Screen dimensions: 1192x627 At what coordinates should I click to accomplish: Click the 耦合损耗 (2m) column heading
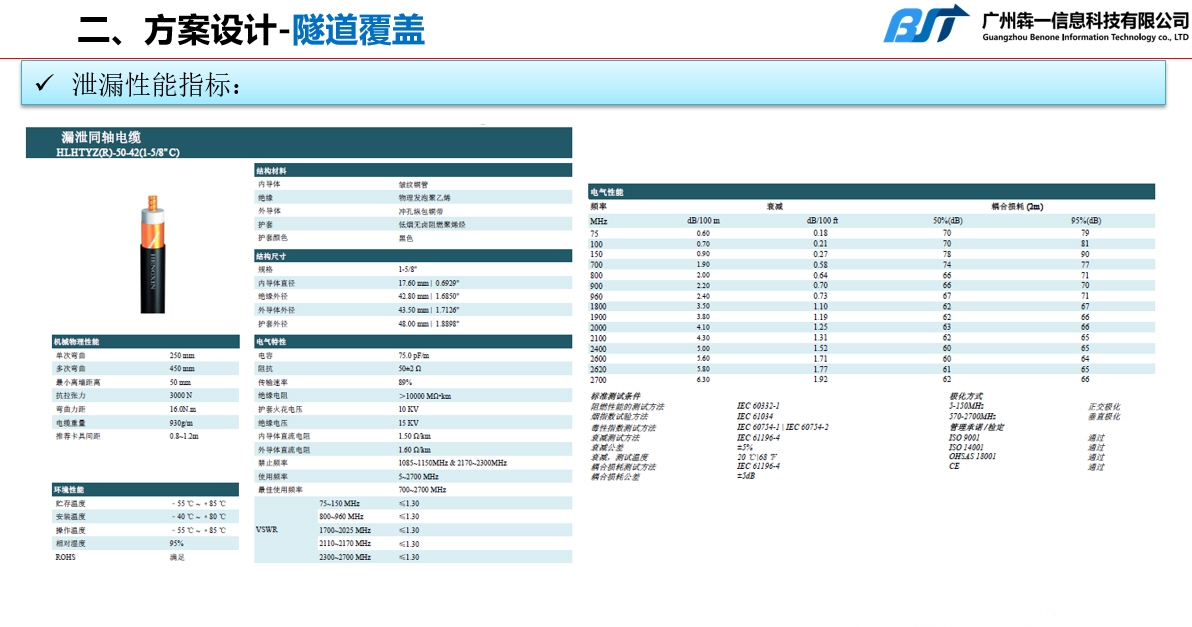point(1016,206)
